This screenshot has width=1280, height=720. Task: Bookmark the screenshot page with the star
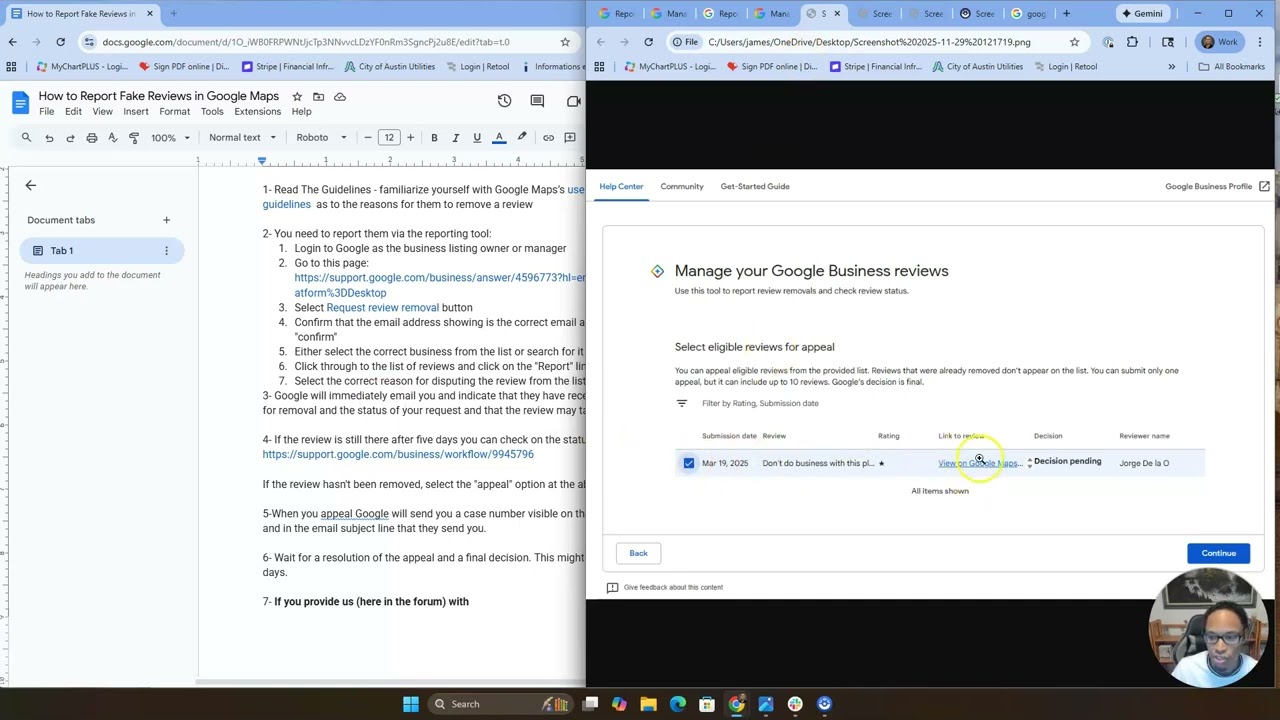(x=1074, y=42)
